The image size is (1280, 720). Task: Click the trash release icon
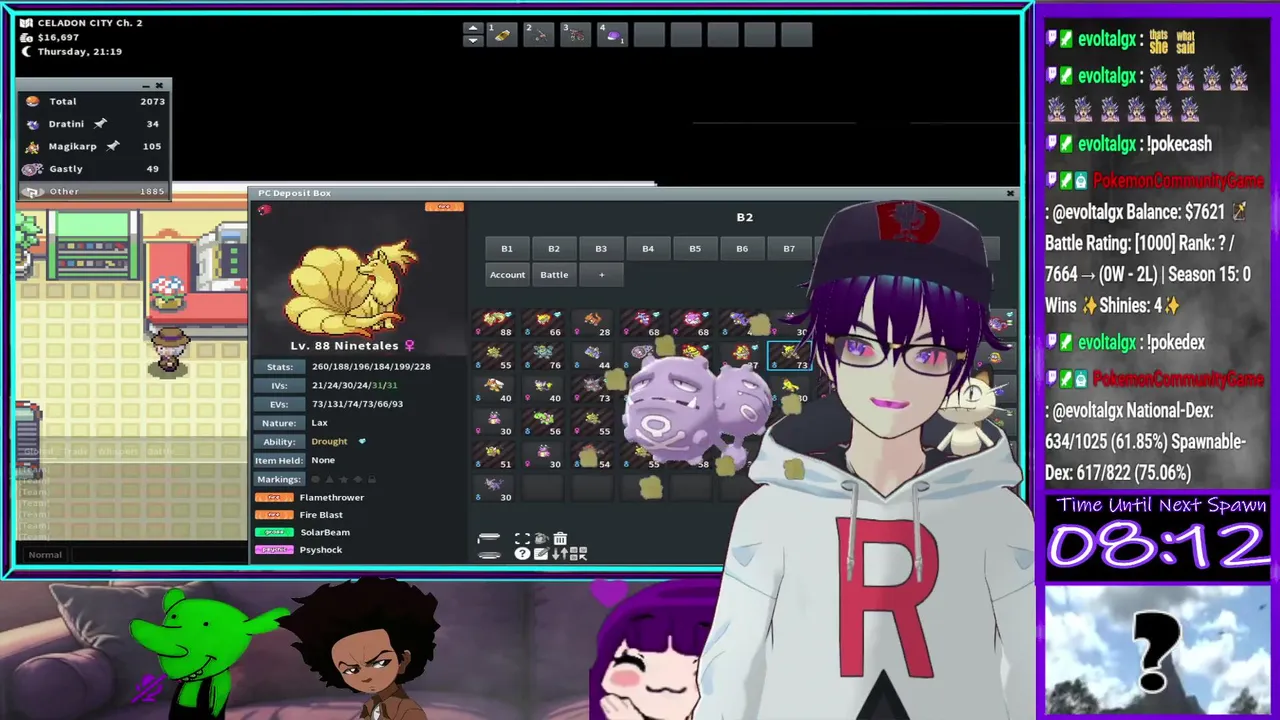560,538
